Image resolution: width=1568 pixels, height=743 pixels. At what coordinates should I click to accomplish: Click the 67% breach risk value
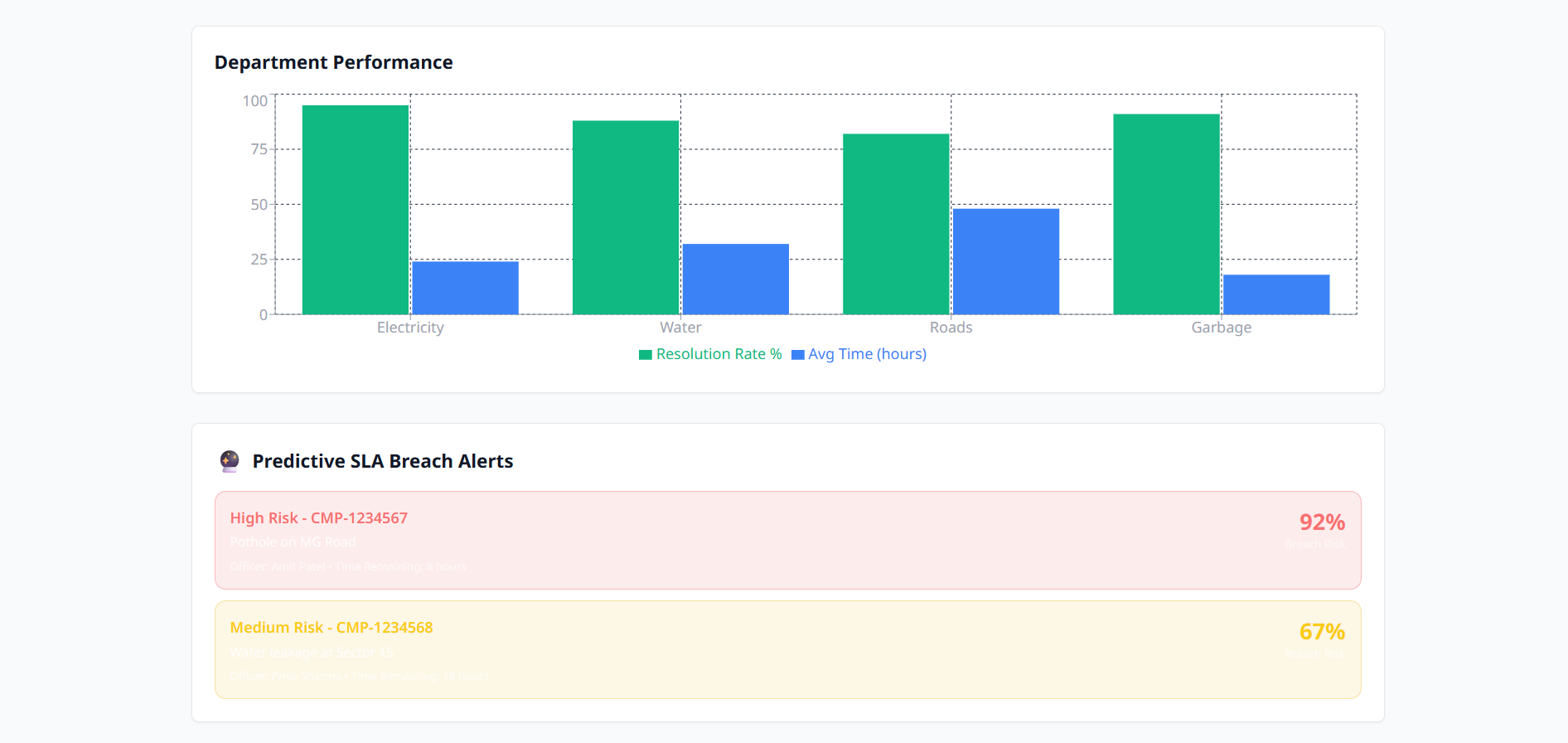[1322, 632]
